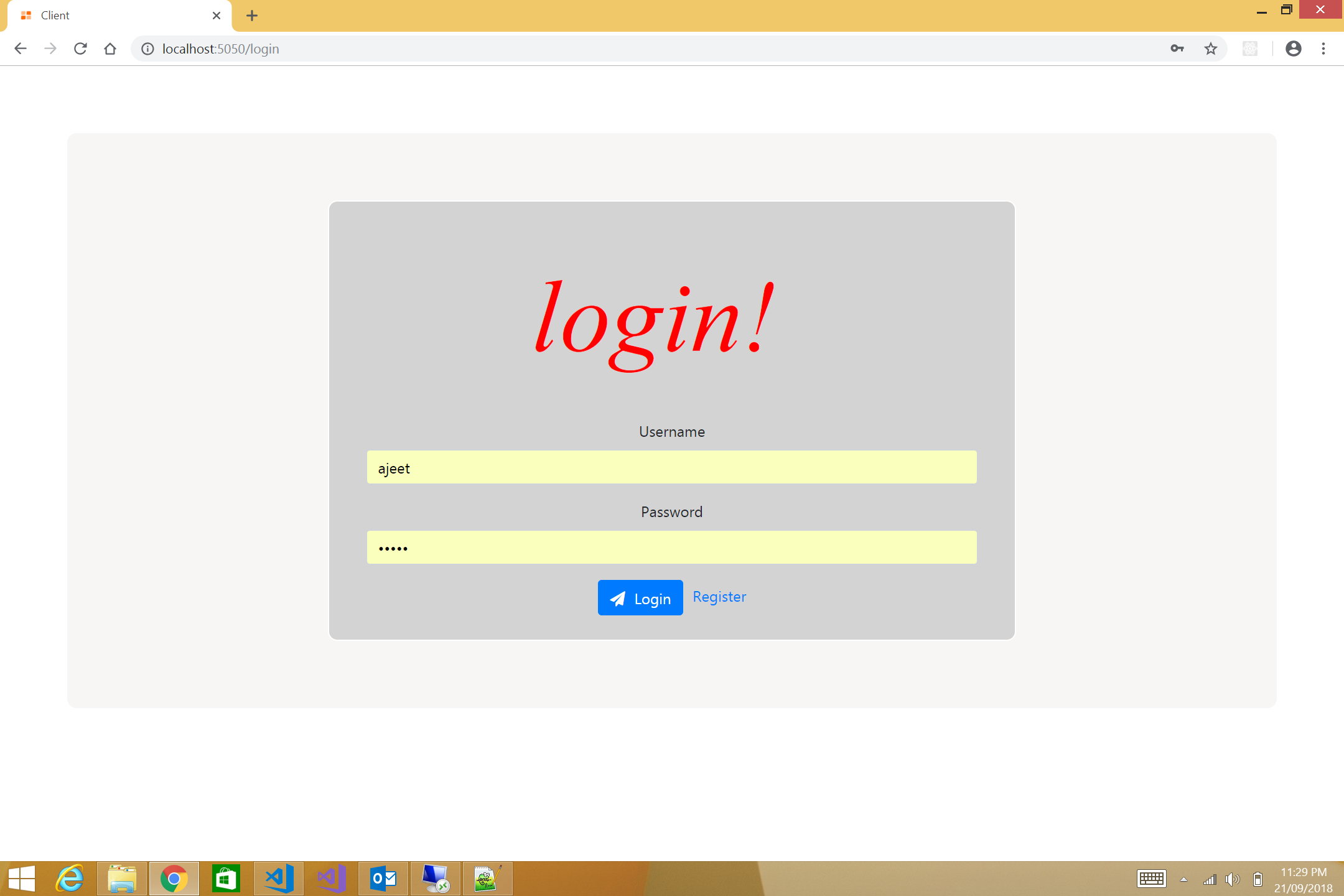The height and width of the screenshot is (896, 1344).
Task: Close the Client tab
Action: [x=217, y=16]
